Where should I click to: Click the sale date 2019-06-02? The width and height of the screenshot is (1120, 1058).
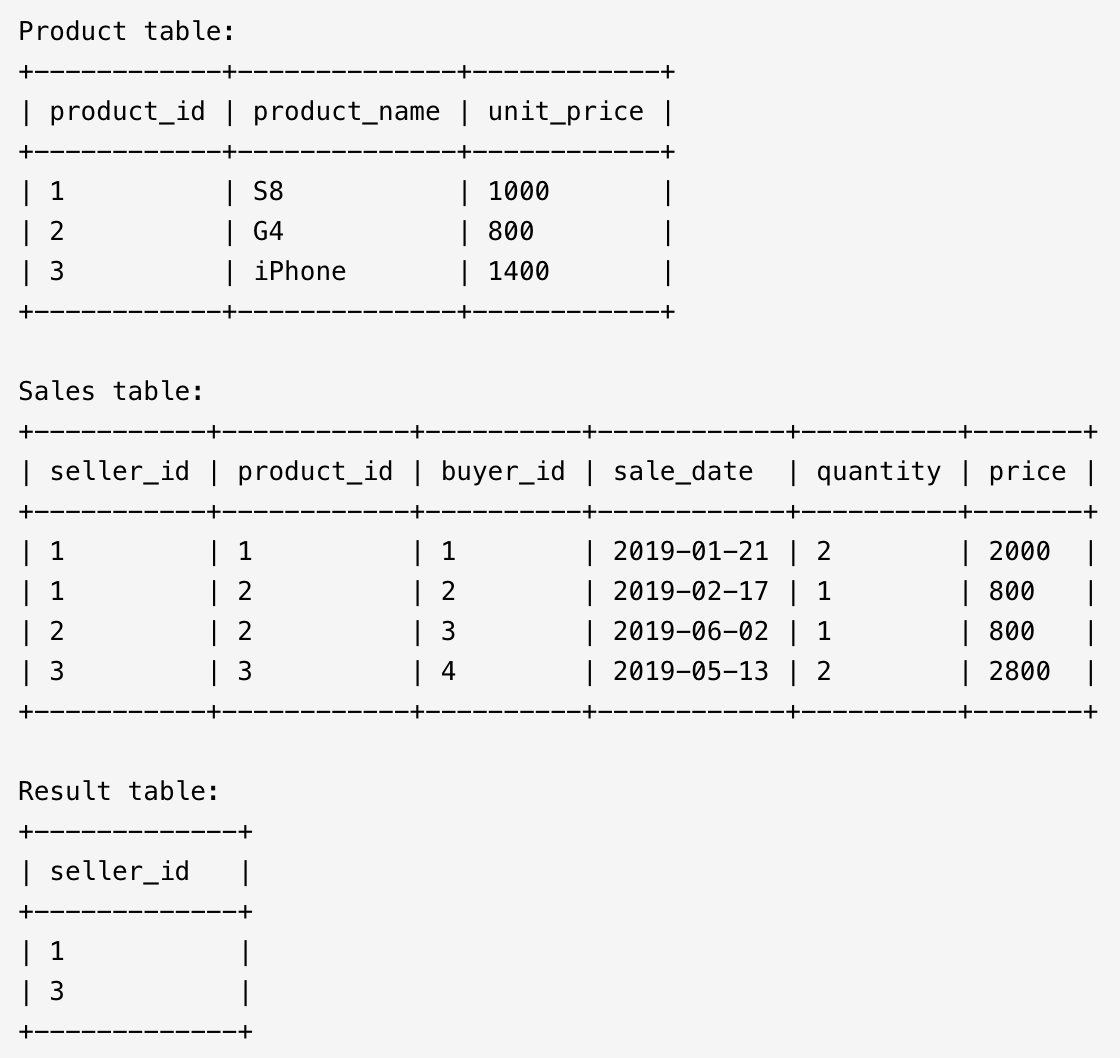pos(690,632)
